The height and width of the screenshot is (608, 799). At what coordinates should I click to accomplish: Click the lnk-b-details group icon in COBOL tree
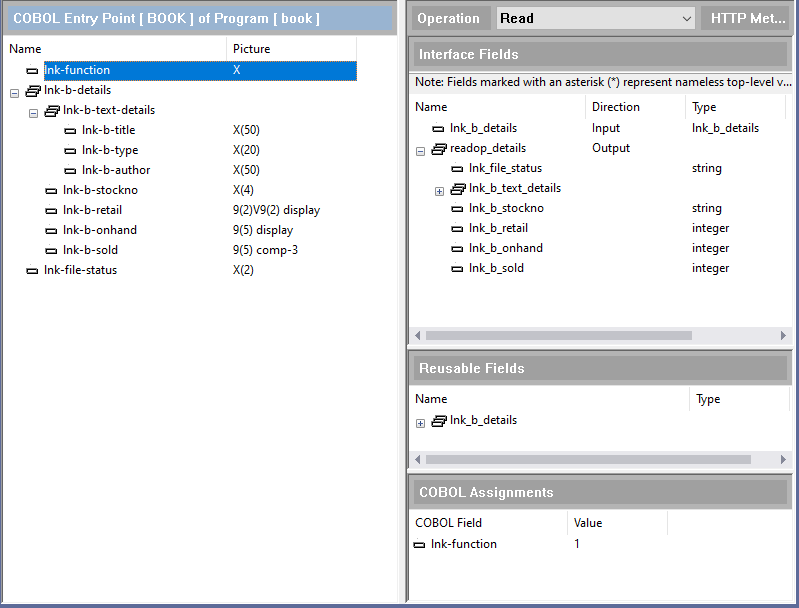(32, 91)
